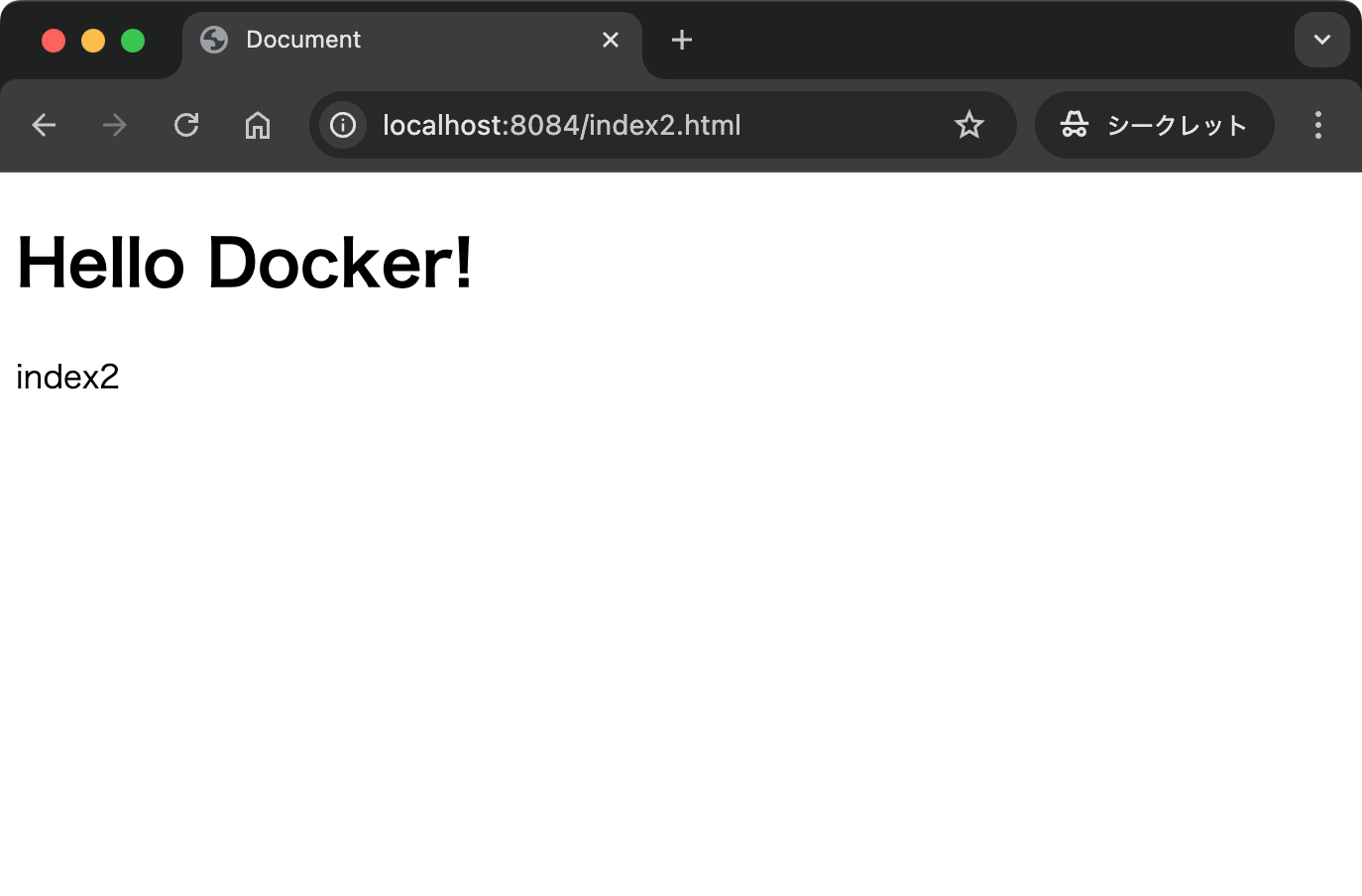Open the Chrome three-dot menu
Image resolution: width=1362 pixels, height=896 pixels.
pos(1317,125)
